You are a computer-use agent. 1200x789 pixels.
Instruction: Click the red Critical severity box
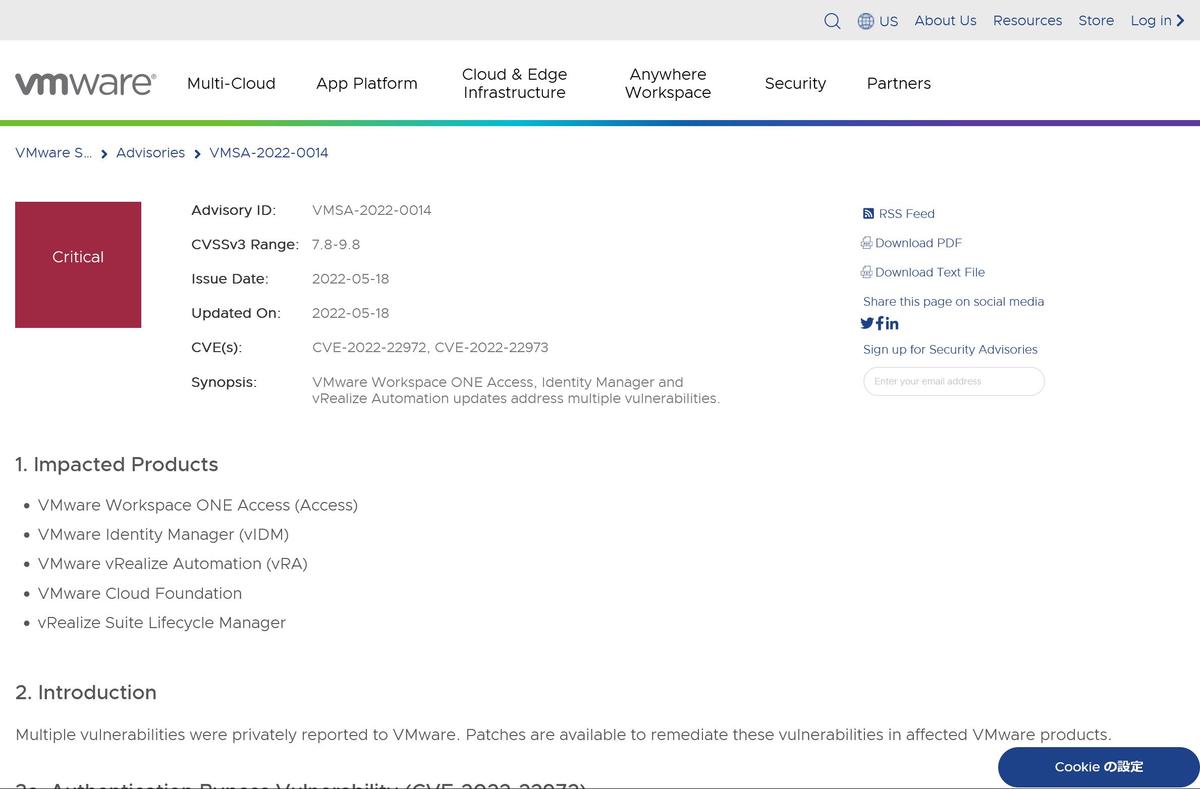point(78,265)
